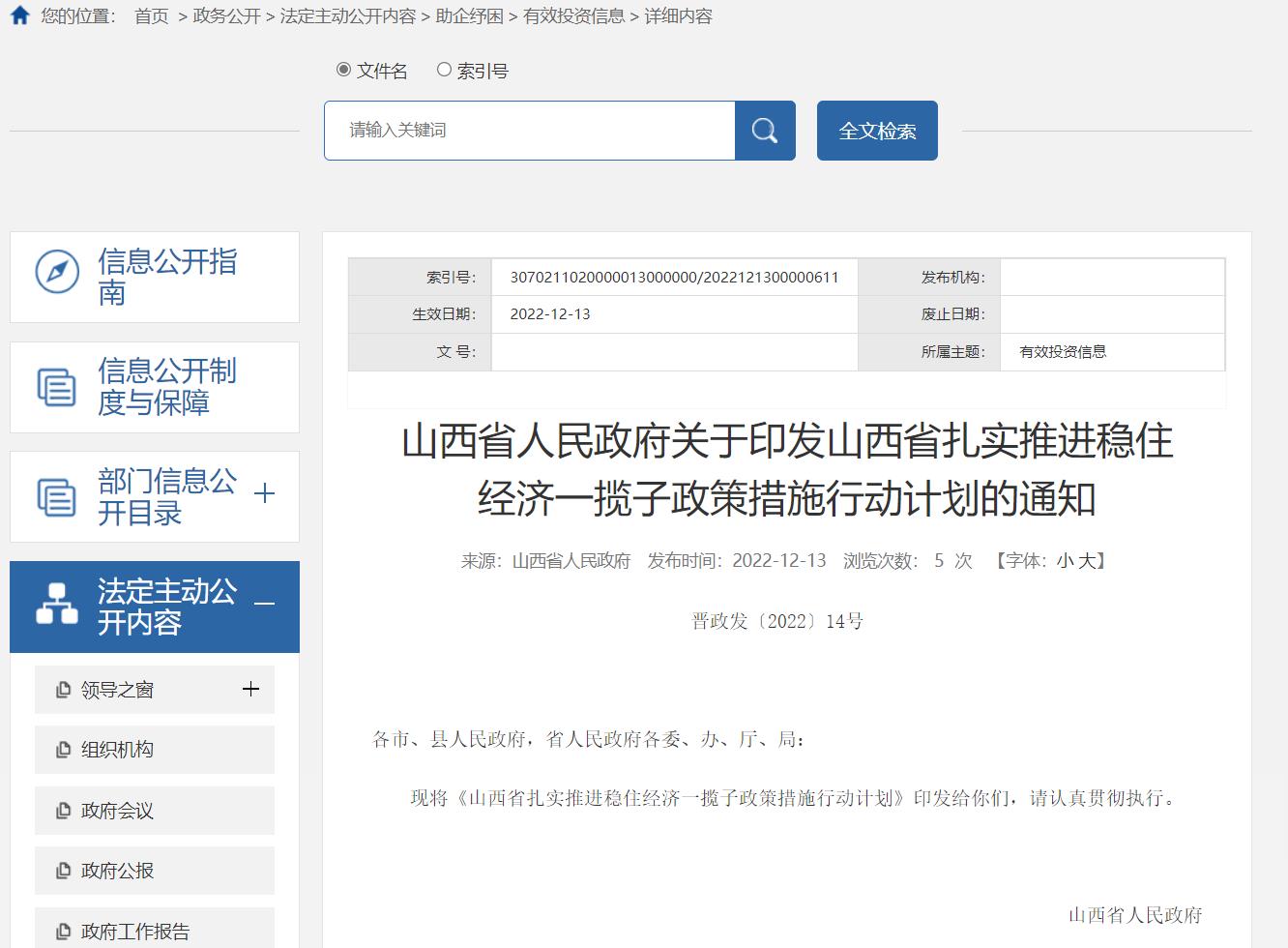
Task: Navigate to 有效投资信息 breadcrumb link
Action: point(573,16)
